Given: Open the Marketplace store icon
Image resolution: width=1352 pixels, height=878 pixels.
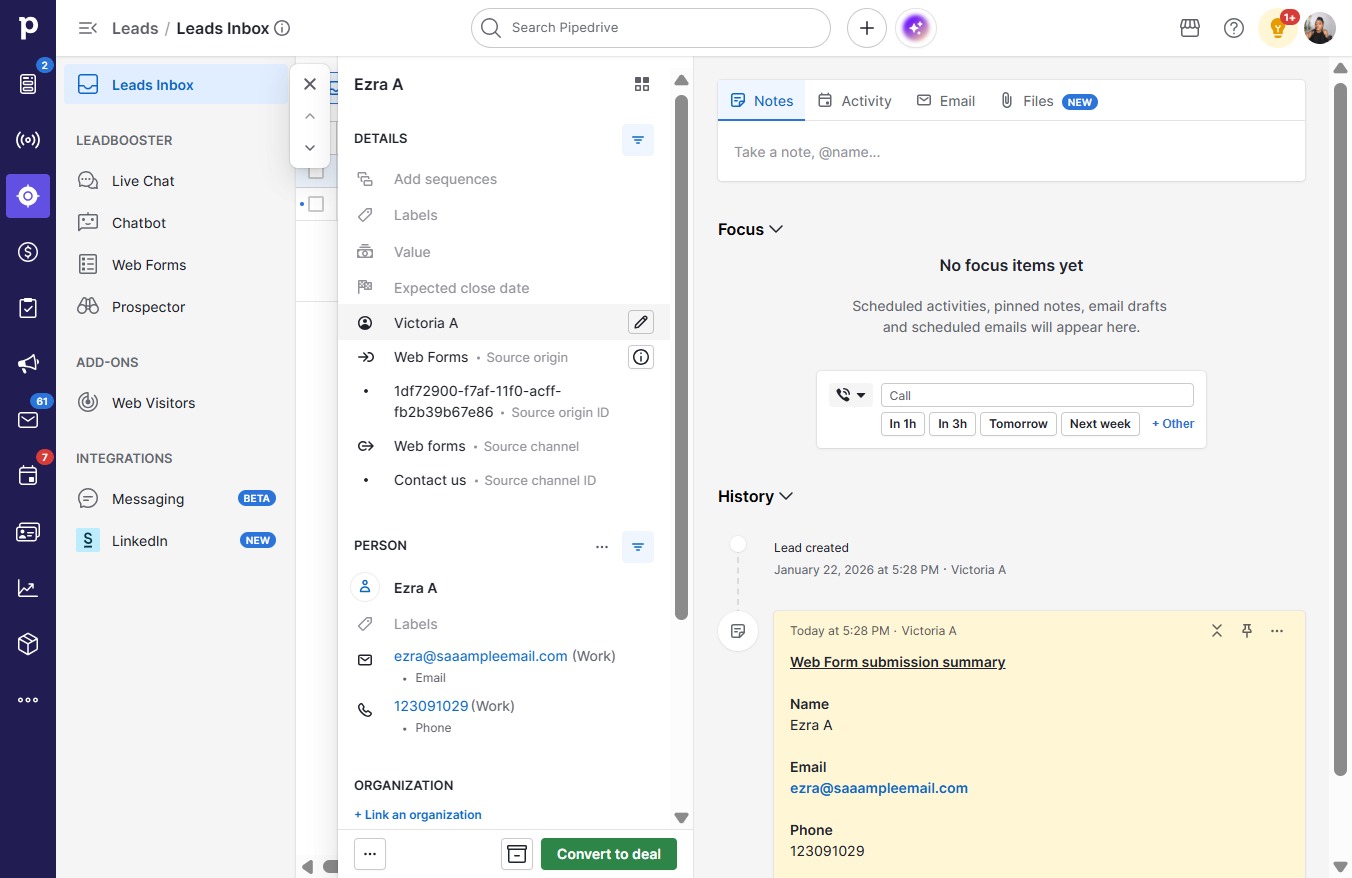Looking at the screenshot, I should [x=1190, y=28].
